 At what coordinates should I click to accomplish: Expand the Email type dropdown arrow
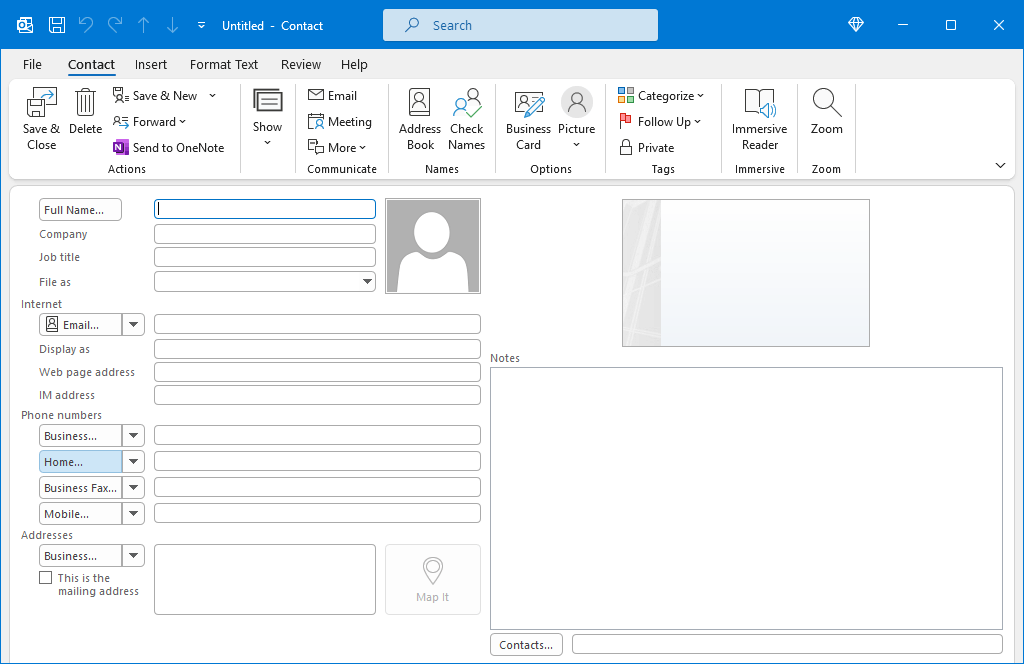tap(133, 324)
